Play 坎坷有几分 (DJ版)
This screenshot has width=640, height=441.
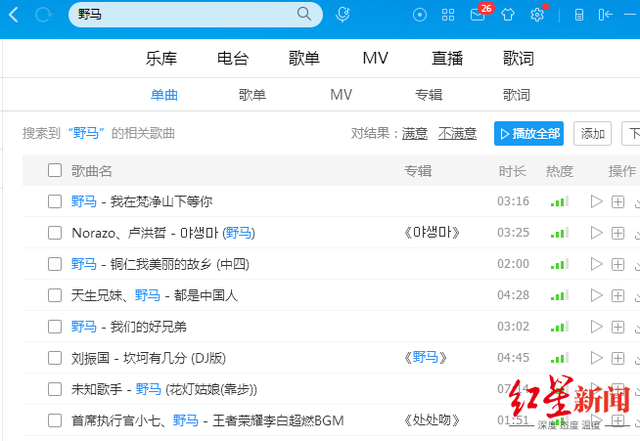tap(596, 358)
